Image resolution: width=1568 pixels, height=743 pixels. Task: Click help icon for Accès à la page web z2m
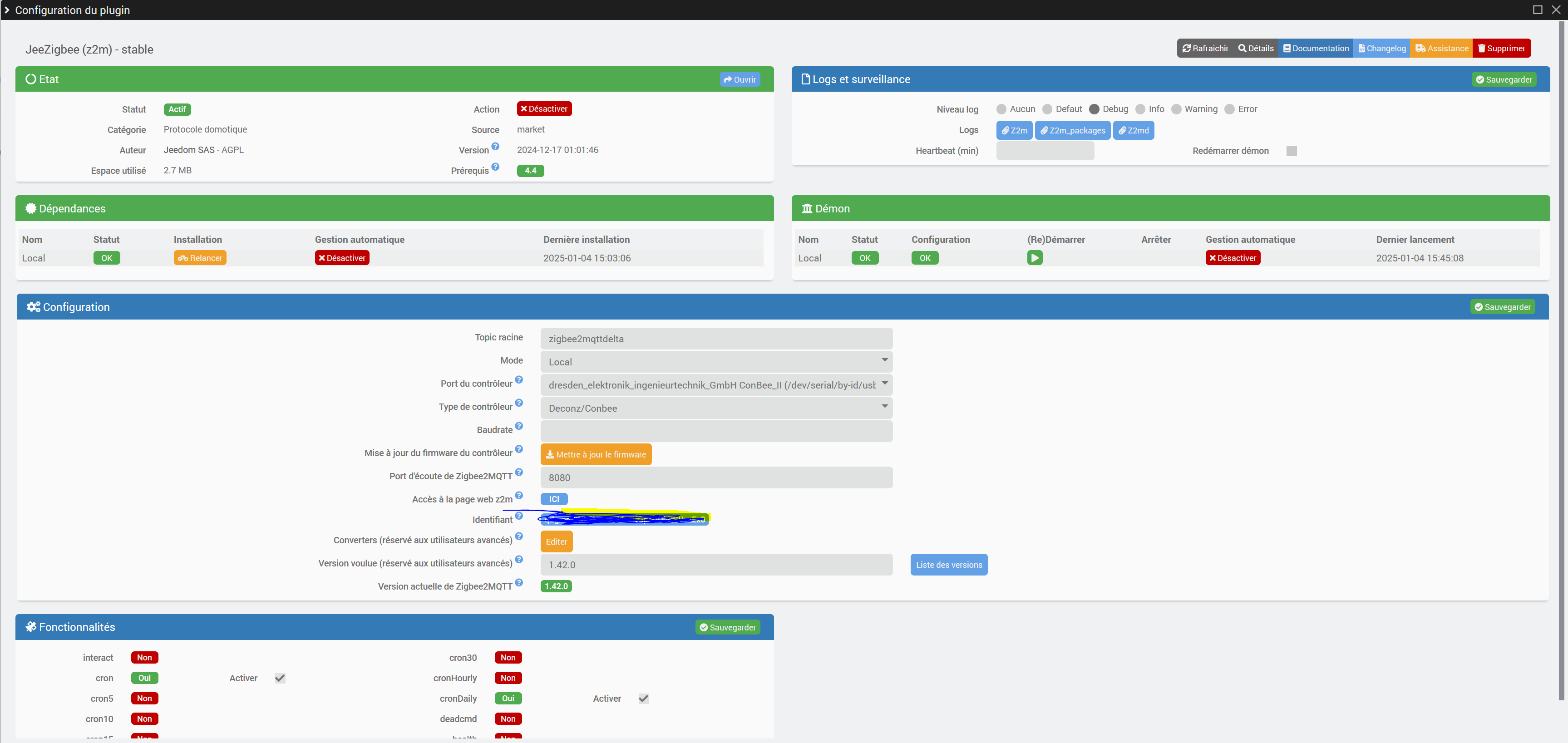518,495
